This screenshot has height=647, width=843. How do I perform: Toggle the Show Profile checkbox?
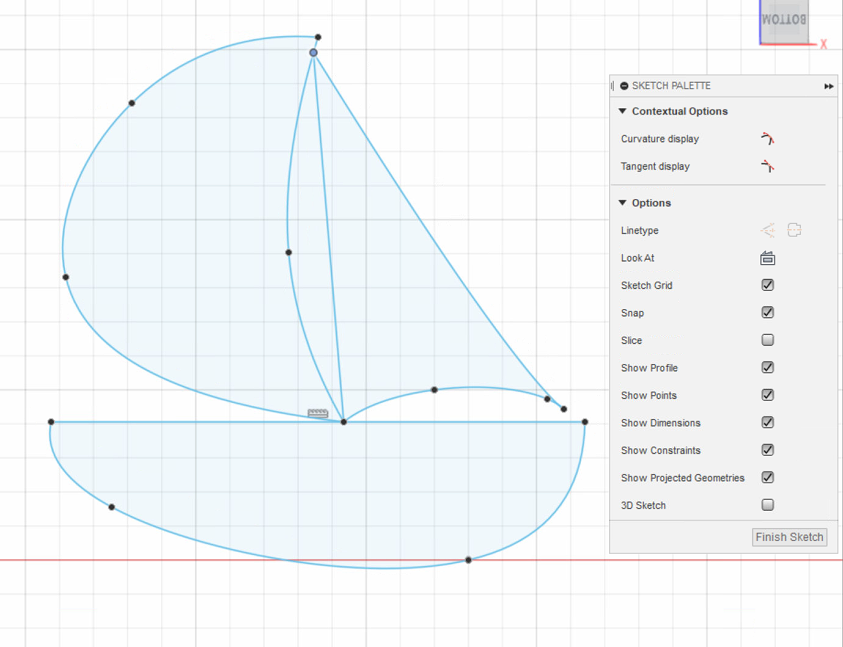pos(768,367)
